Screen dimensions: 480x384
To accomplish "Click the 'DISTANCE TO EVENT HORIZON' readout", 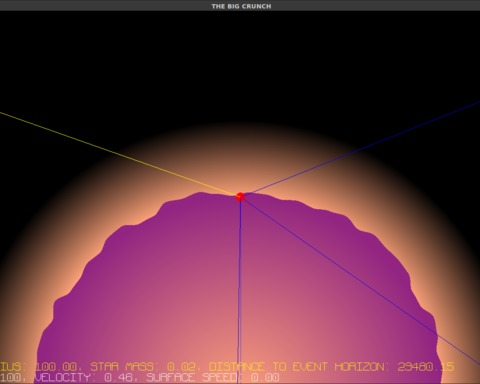I will point(331,367).
